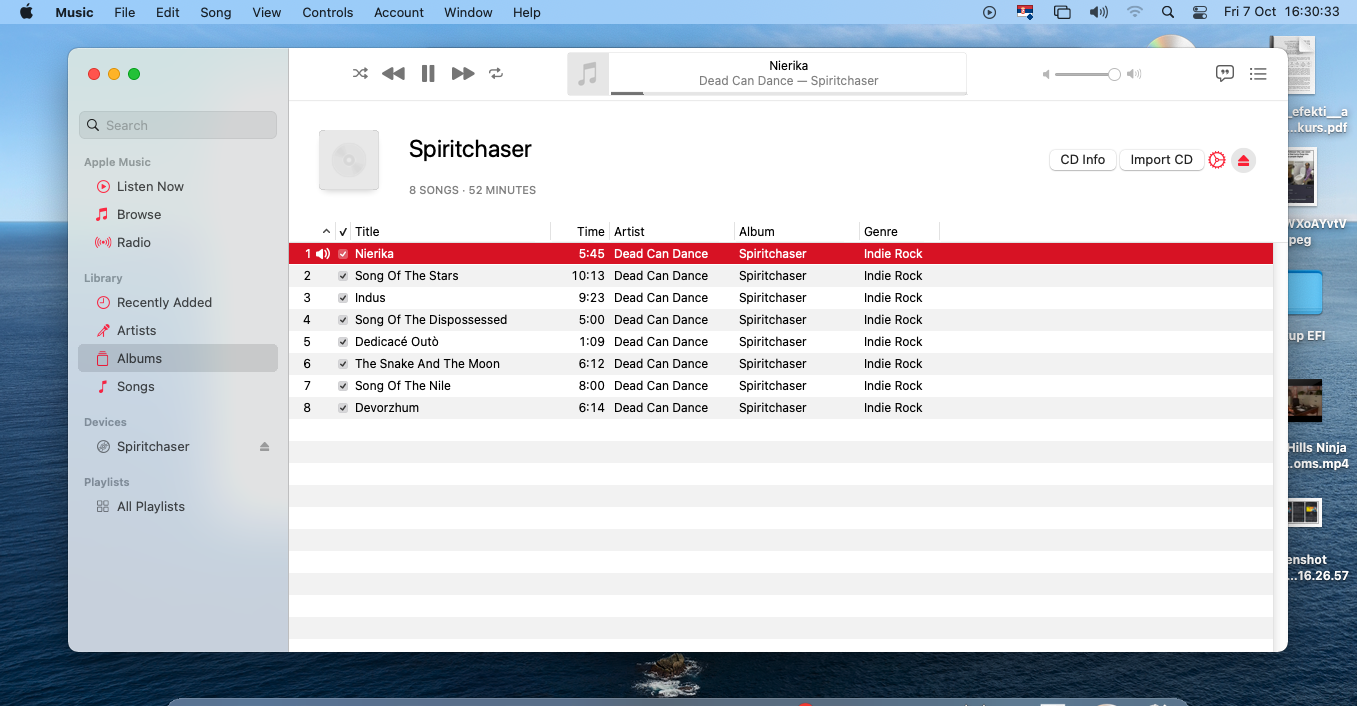Open the View menu
Screen dimensions: 1357x706
267,12
